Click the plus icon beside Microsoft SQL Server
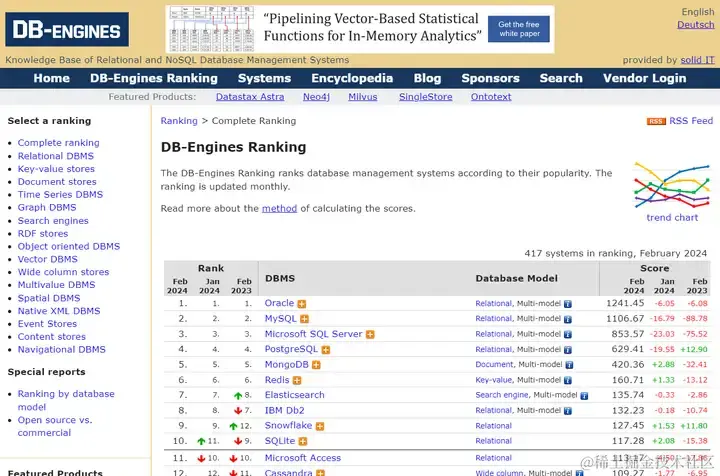 tap(370, 335)
